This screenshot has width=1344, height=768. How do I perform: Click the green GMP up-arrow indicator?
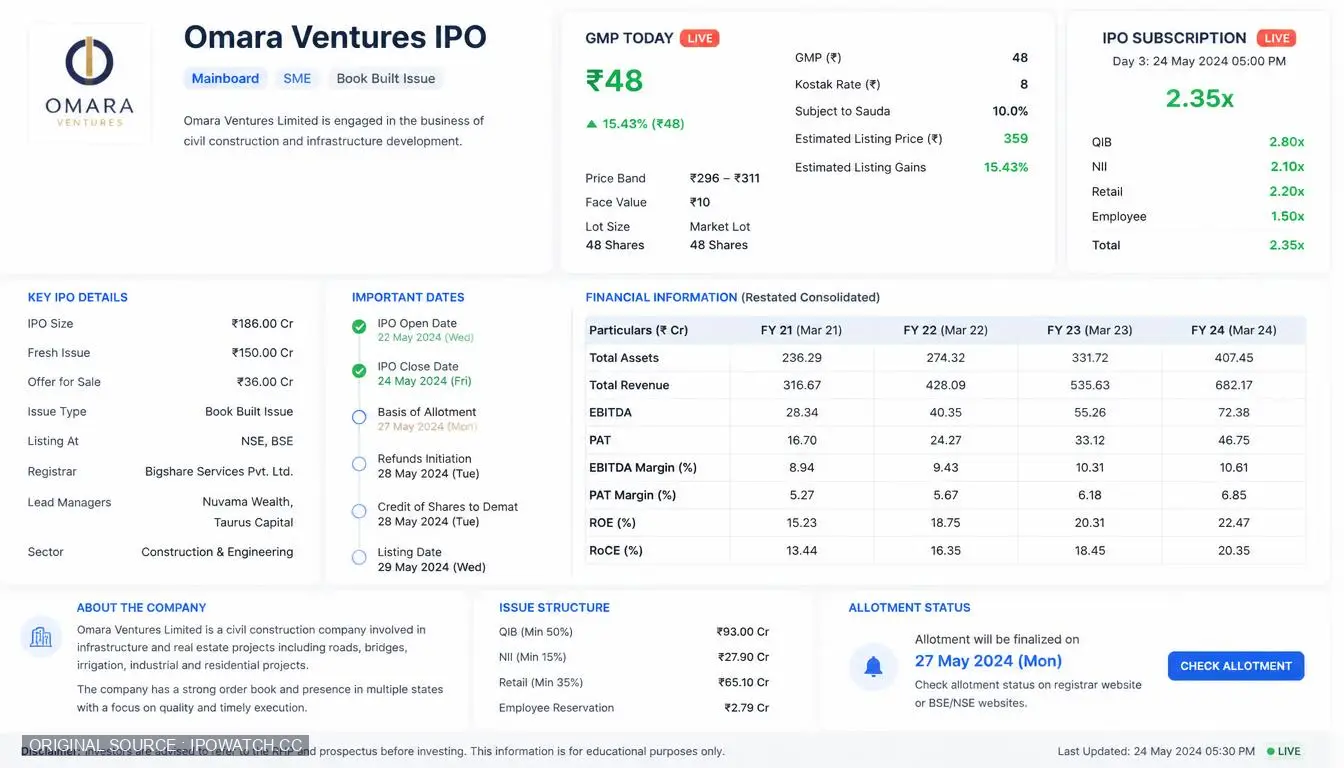point(592,124)
